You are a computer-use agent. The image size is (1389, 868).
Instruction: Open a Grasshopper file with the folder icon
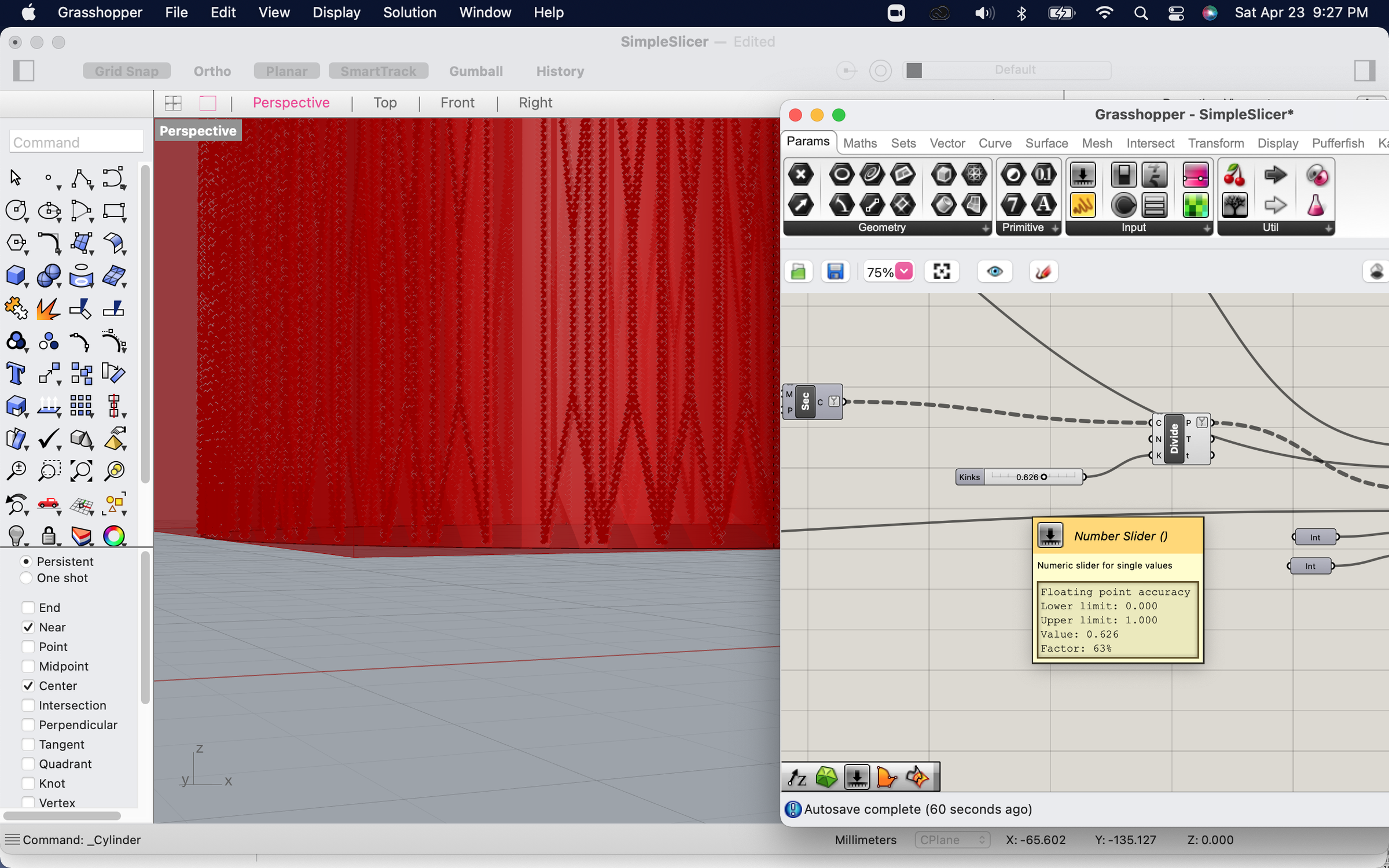[x=798, y=271]
